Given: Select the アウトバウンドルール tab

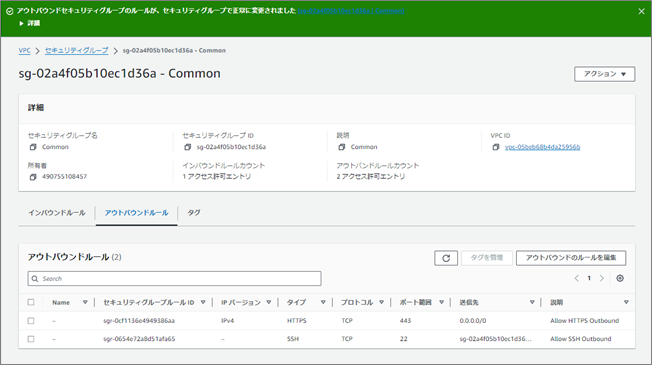Looking at the screenshot, I should point(136,213).
